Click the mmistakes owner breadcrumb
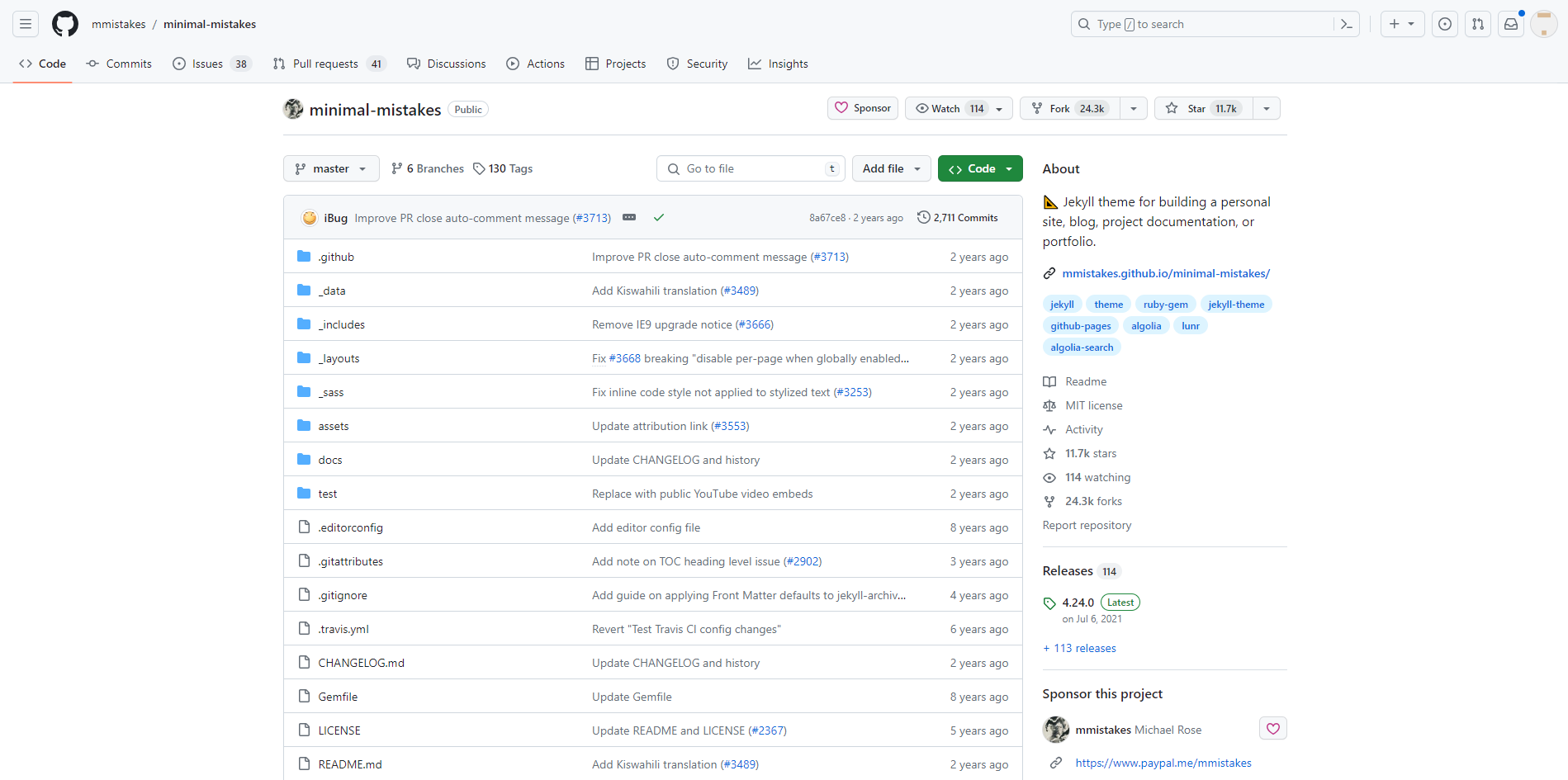The image size is (1568, 780). tap(119, 24)
